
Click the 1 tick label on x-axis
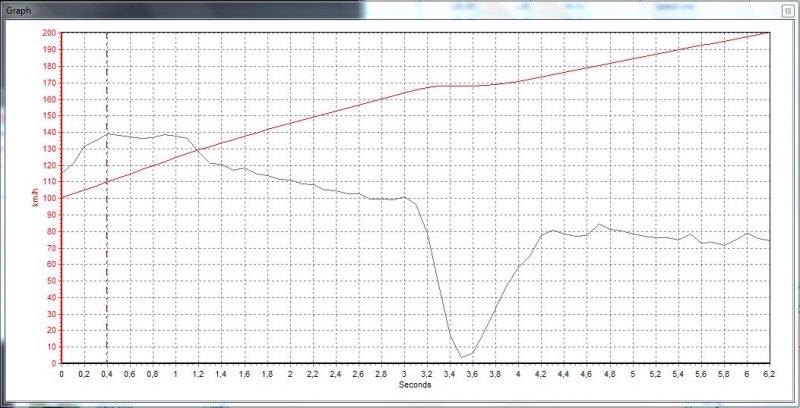coord(176,374)
